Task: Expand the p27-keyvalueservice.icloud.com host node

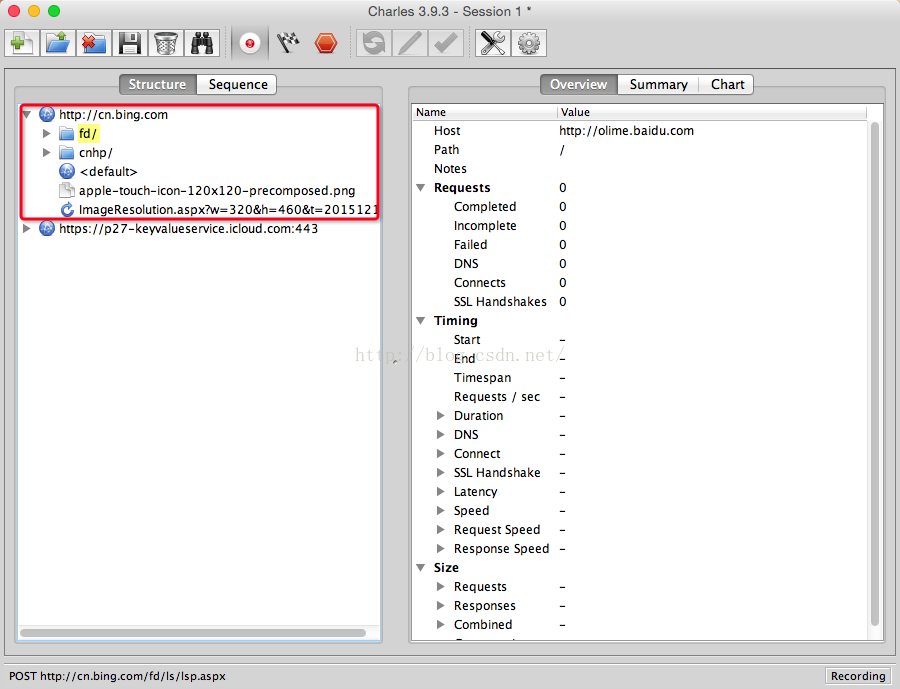Action: point(26,229)
